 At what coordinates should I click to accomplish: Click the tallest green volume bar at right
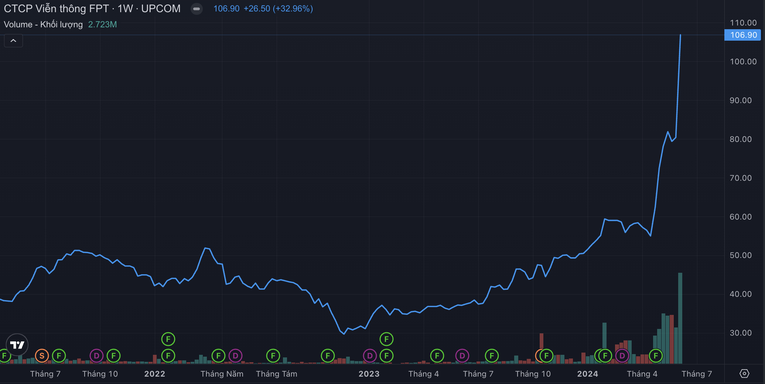click(x=680, y=318)
